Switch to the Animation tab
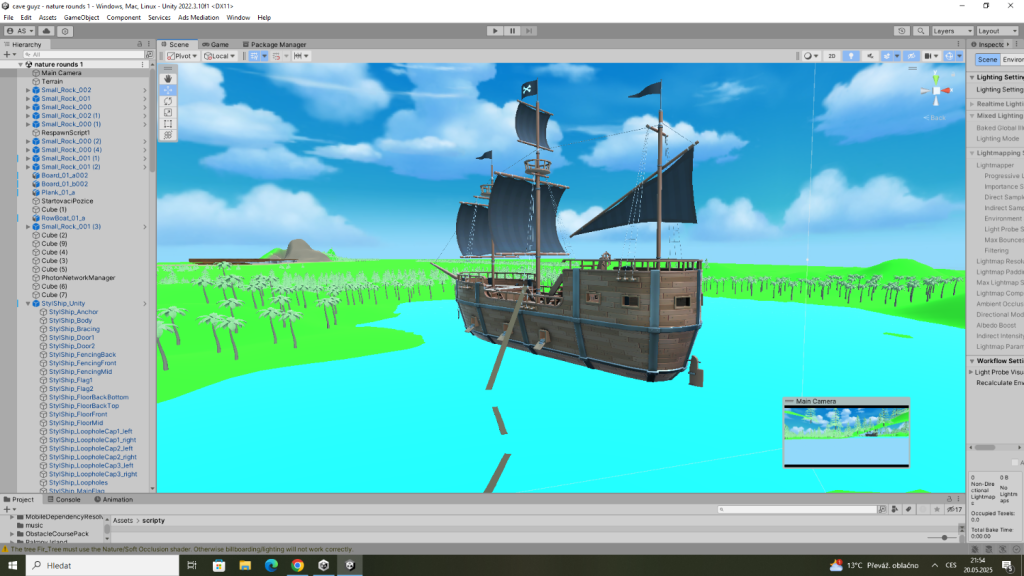Image resolution: width=1024 pixels, height=576 pixels. pos(114,500)
